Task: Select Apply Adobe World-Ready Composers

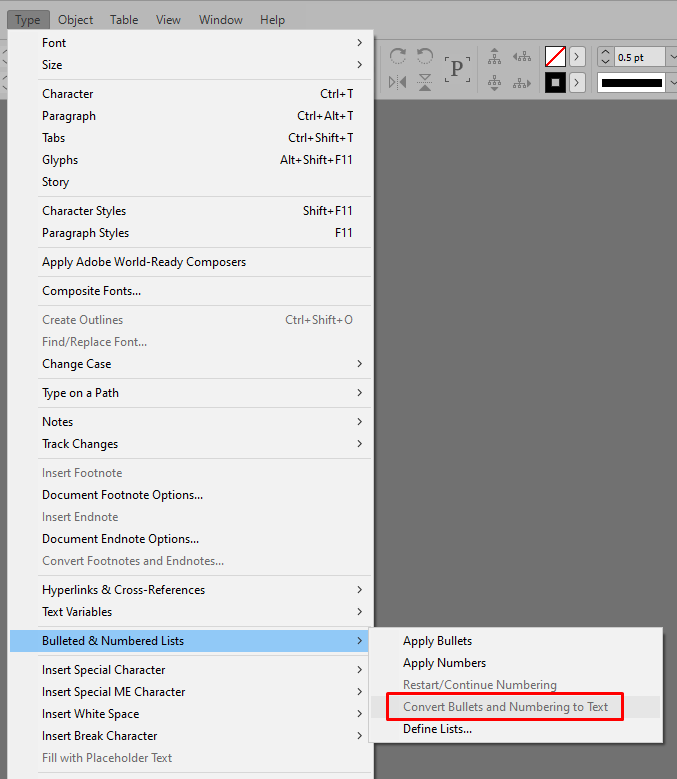Action: coord(191,262)
